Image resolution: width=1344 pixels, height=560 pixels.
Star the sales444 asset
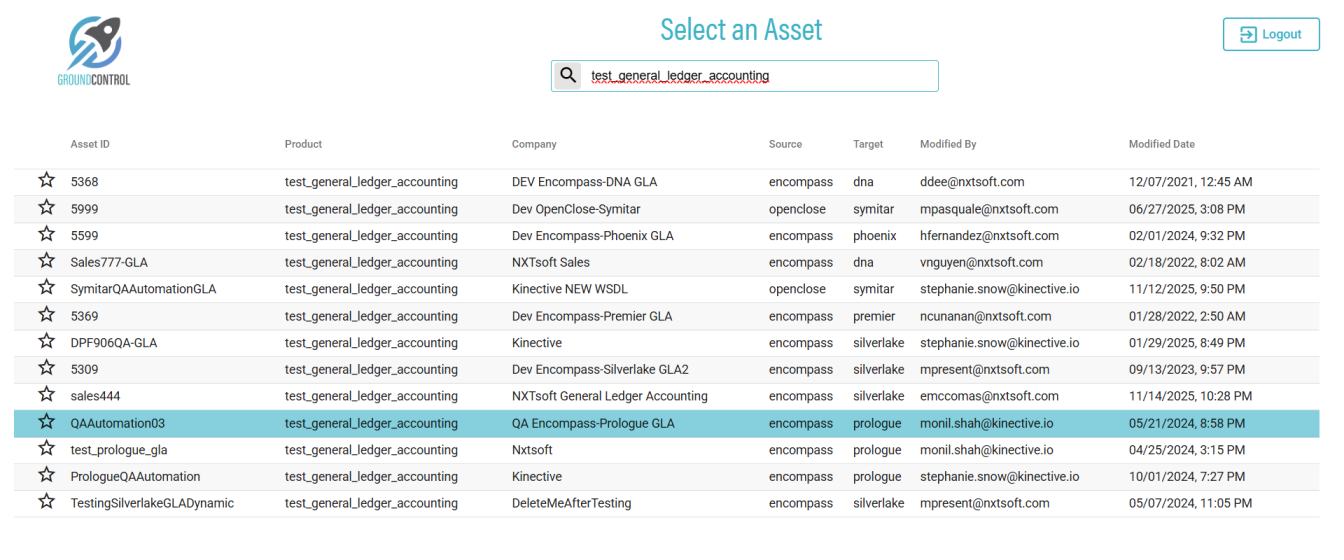(x=46, y=395)
